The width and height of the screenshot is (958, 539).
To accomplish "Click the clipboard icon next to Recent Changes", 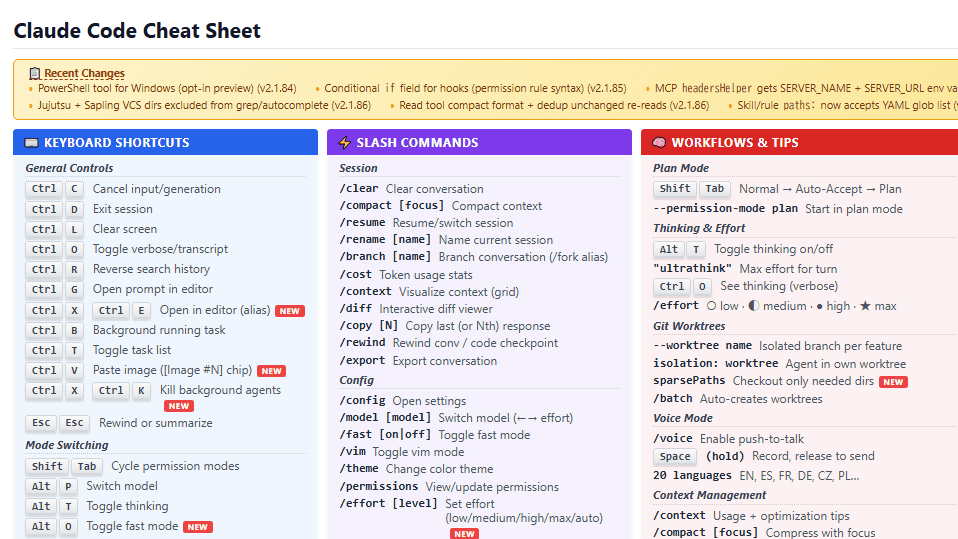I will click(35, 73).
